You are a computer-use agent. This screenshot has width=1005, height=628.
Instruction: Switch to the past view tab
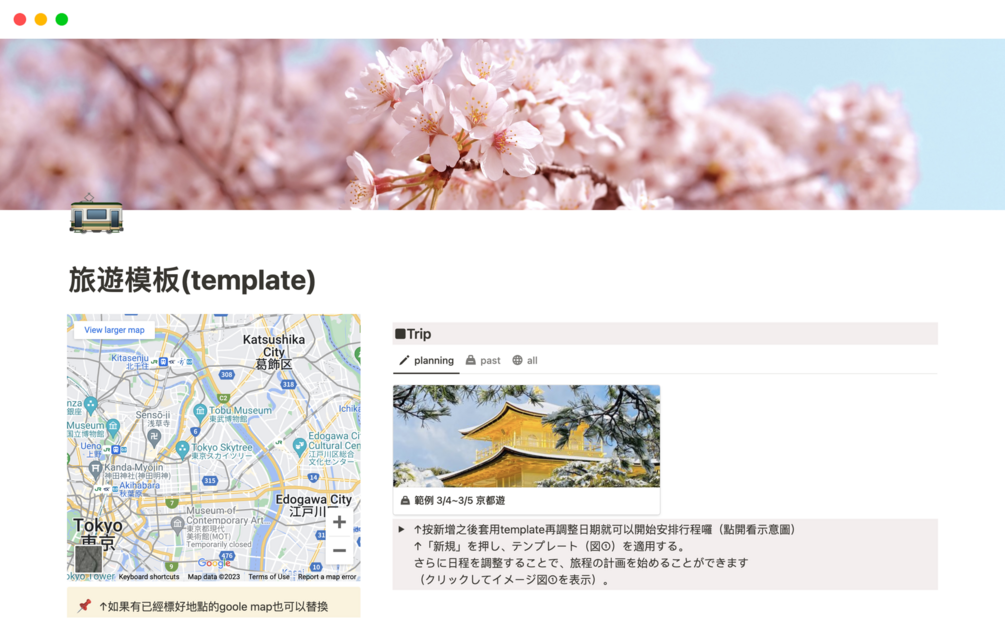pos(483,361)
